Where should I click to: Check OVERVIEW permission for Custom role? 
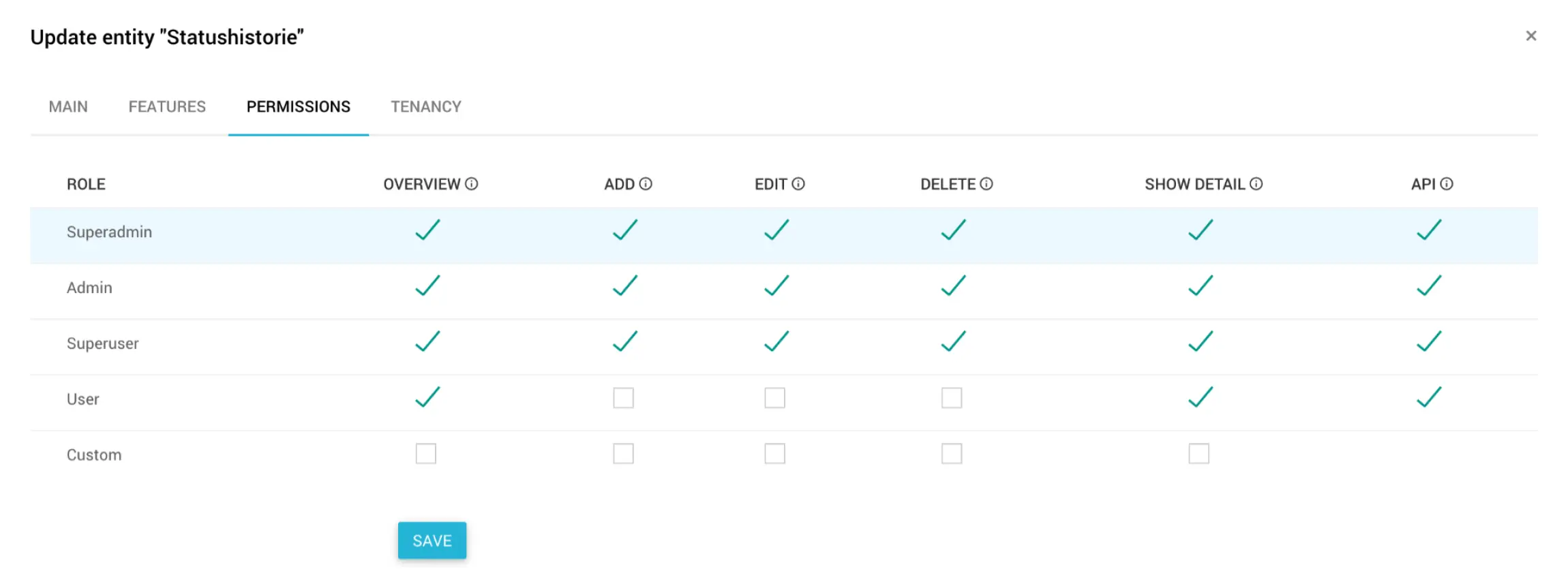point(426,454)
